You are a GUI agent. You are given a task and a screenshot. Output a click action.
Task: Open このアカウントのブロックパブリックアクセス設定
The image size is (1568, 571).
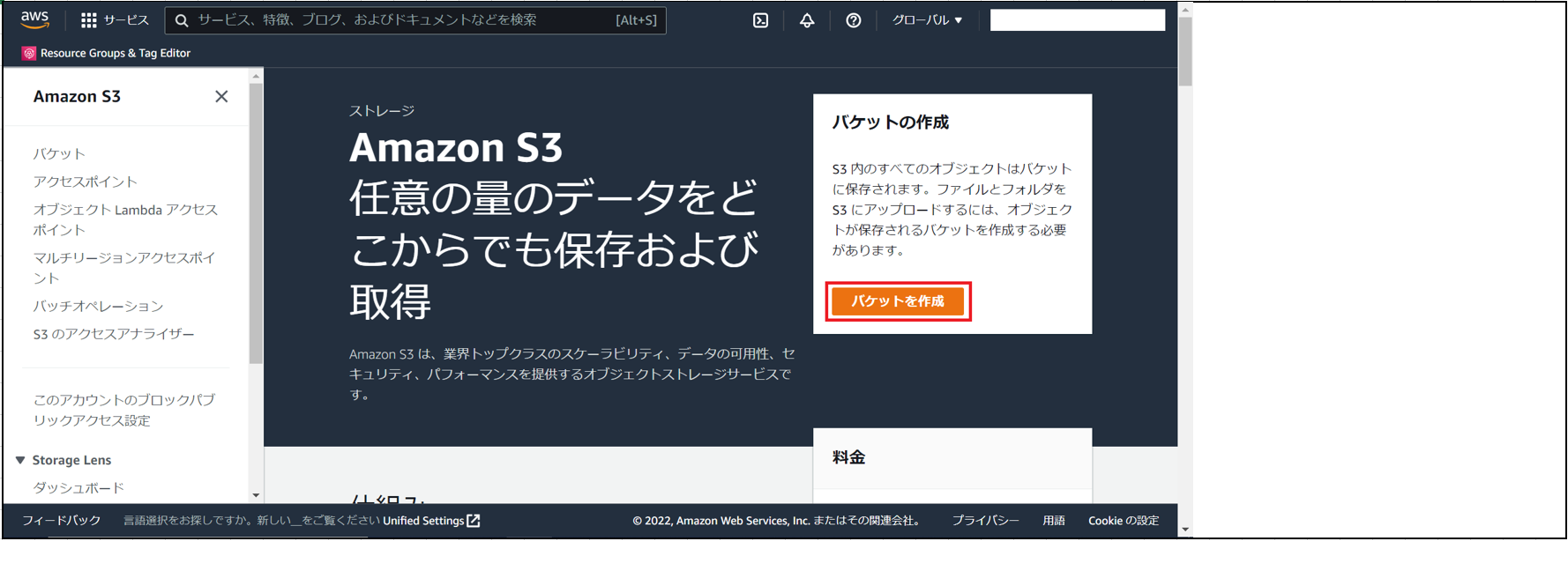pyautogui.click(x=124, y=410)
